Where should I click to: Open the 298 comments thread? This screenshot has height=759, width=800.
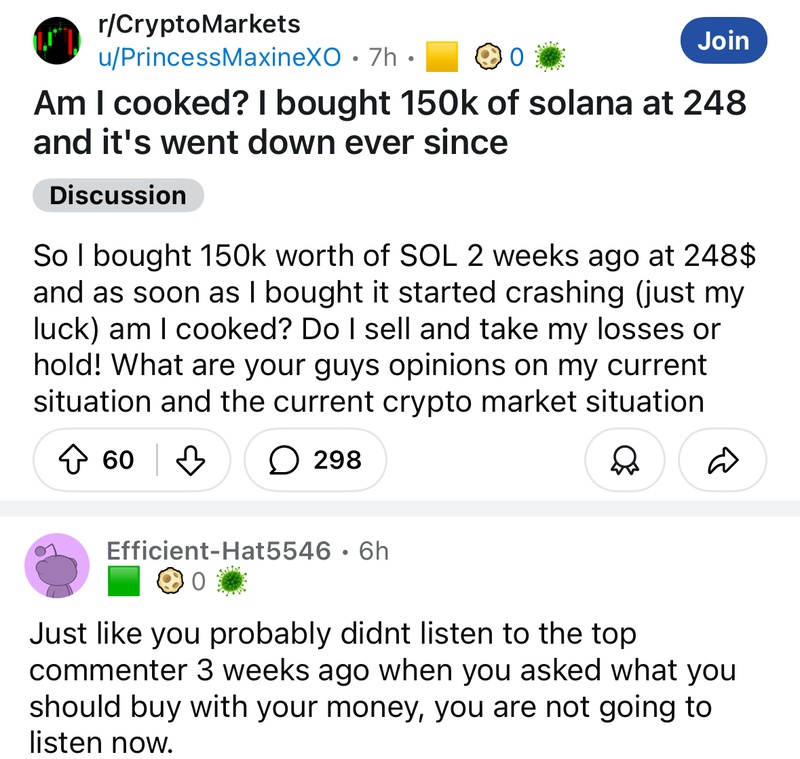(314, 460)
